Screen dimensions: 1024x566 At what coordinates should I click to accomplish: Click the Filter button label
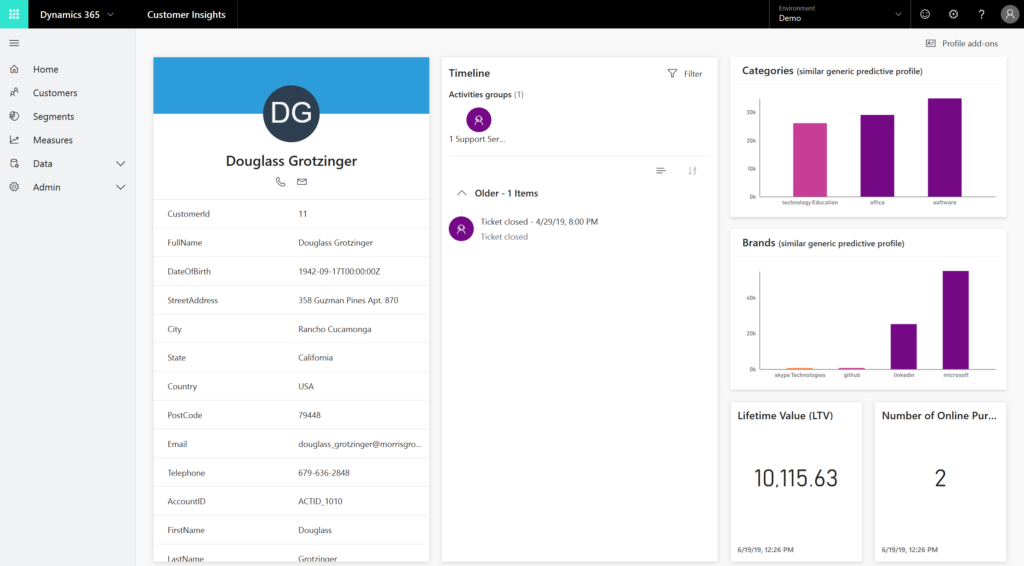[x=693, y=74]
